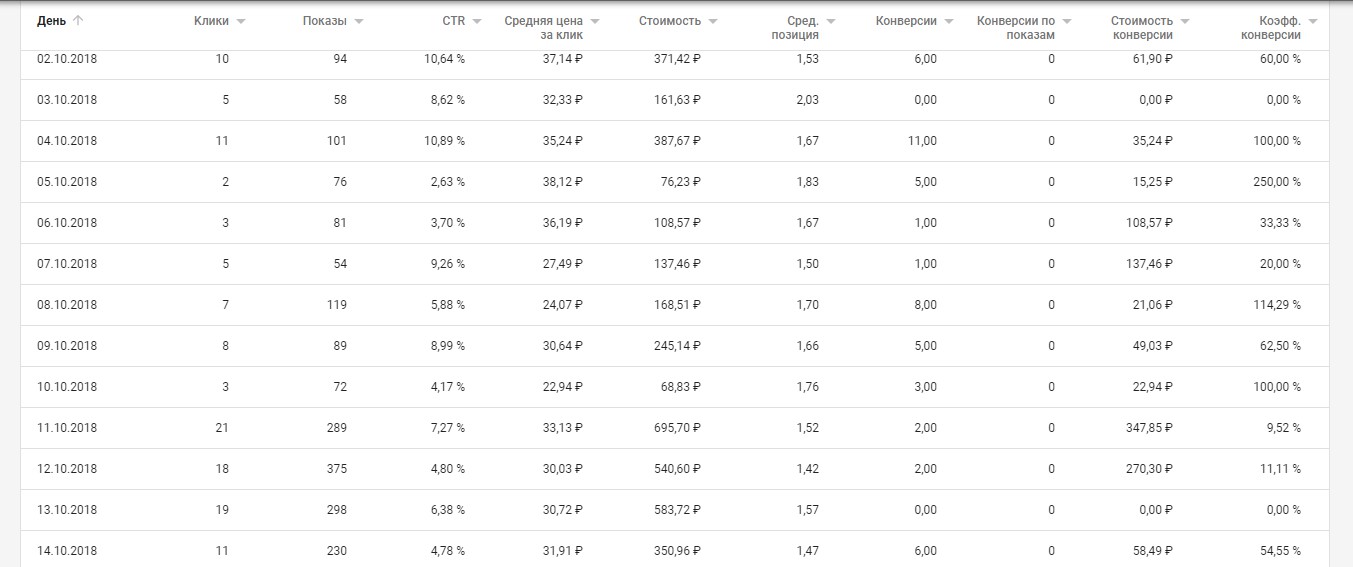Click the Конверсии column arrow icon

click(949, 21)
